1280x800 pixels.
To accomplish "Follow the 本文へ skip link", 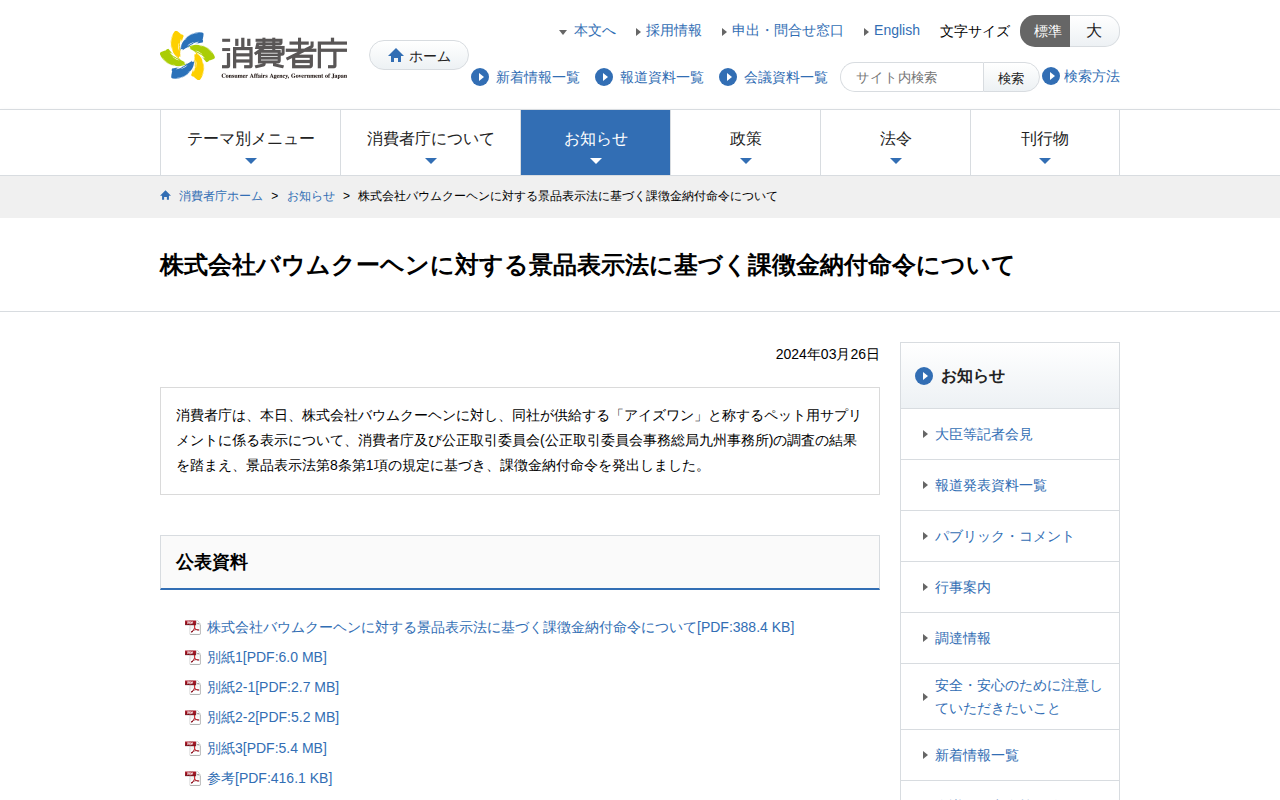I will [x=594, y=31].
